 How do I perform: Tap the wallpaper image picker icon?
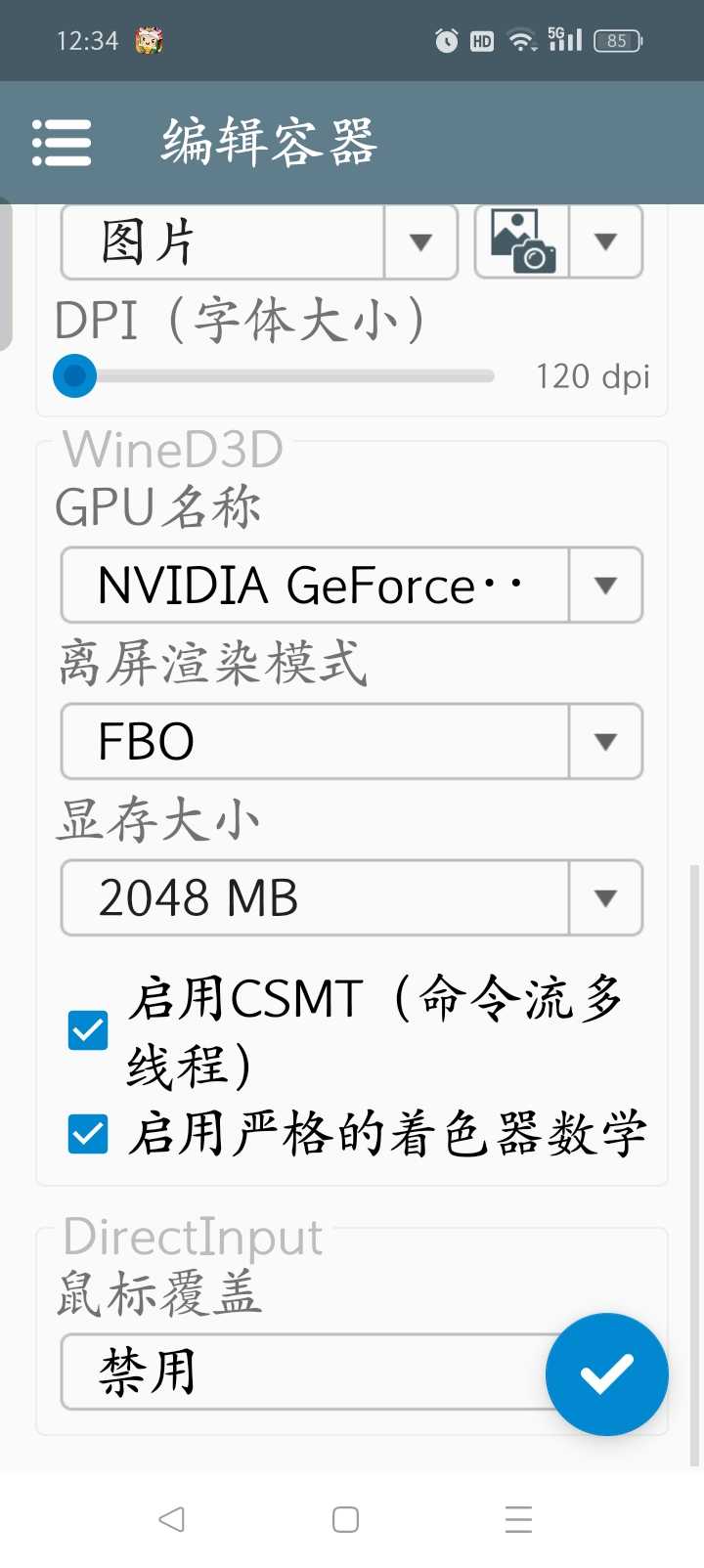point(522,241)
